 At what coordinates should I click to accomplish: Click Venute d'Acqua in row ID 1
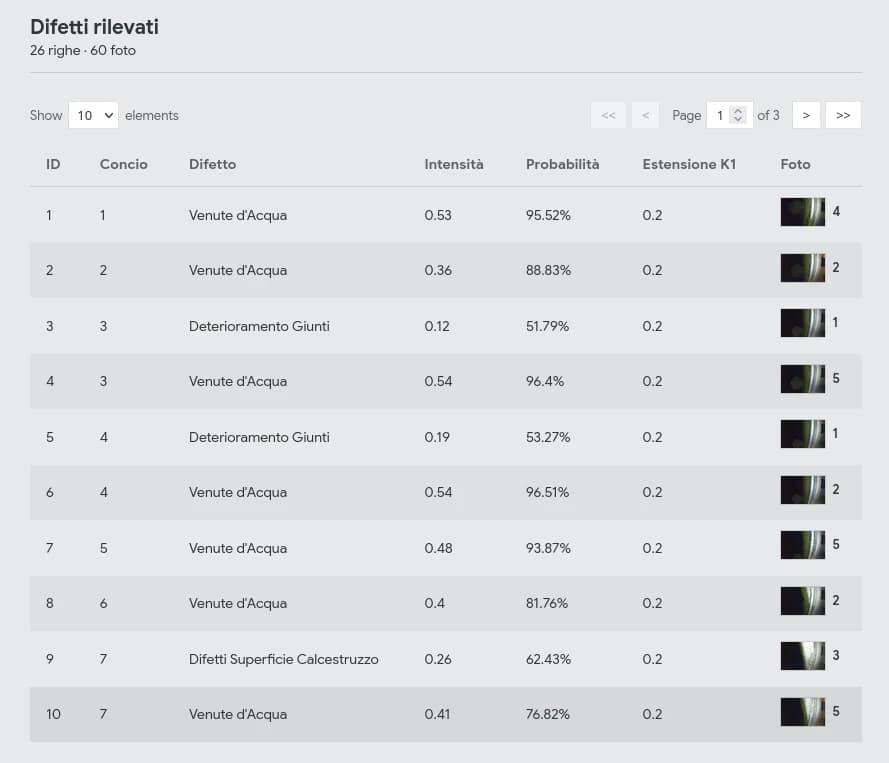click(238, 215)
